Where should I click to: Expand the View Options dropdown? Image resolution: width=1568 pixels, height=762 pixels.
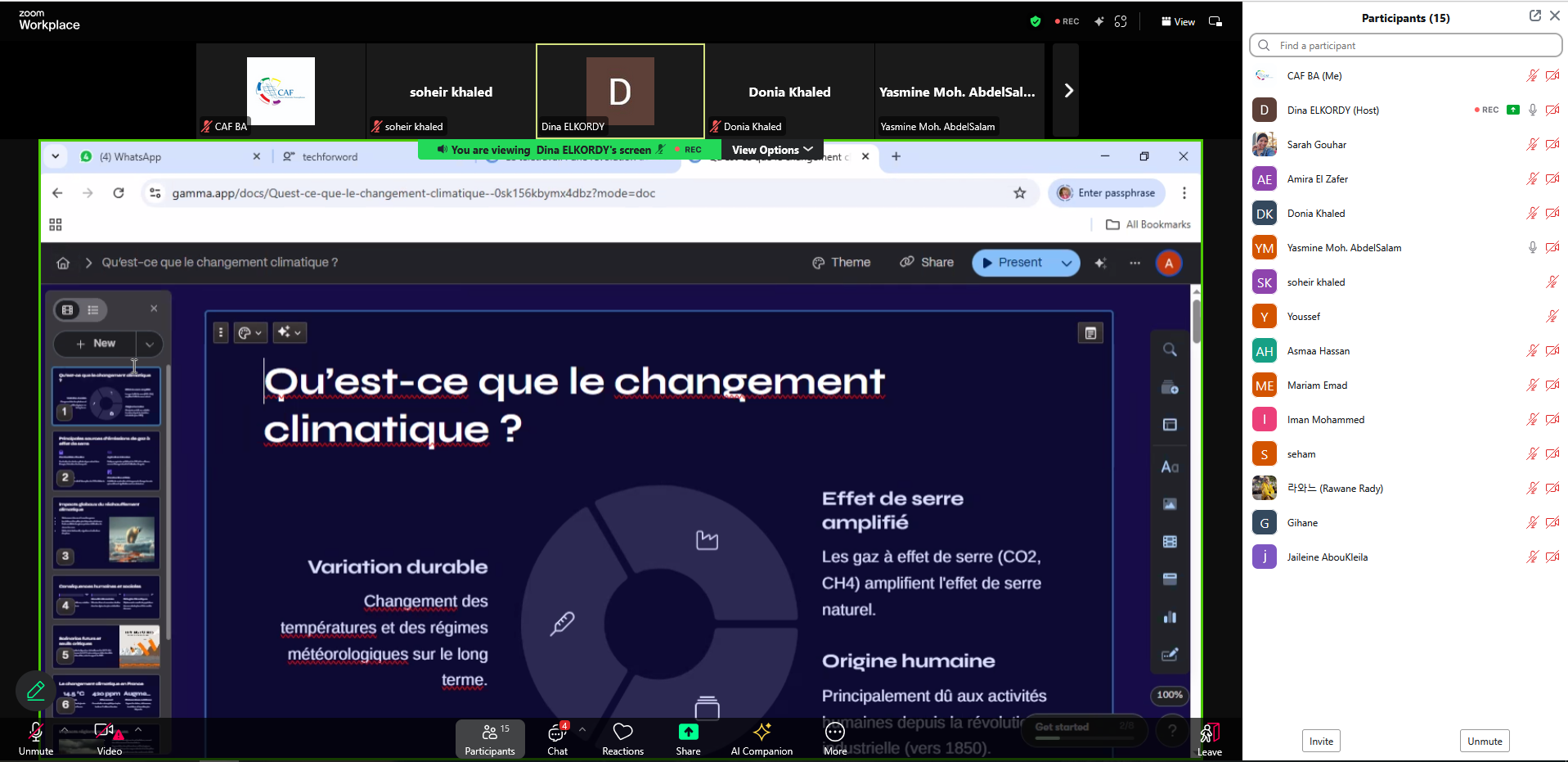772,150
